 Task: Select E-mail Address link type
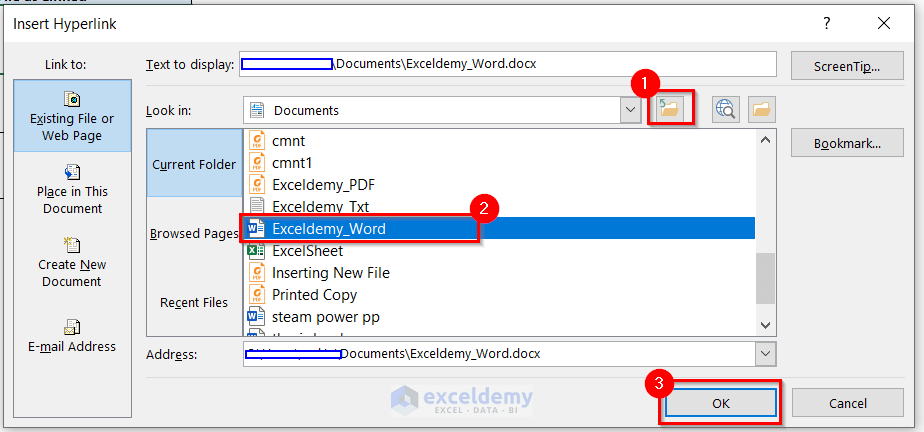72,335
